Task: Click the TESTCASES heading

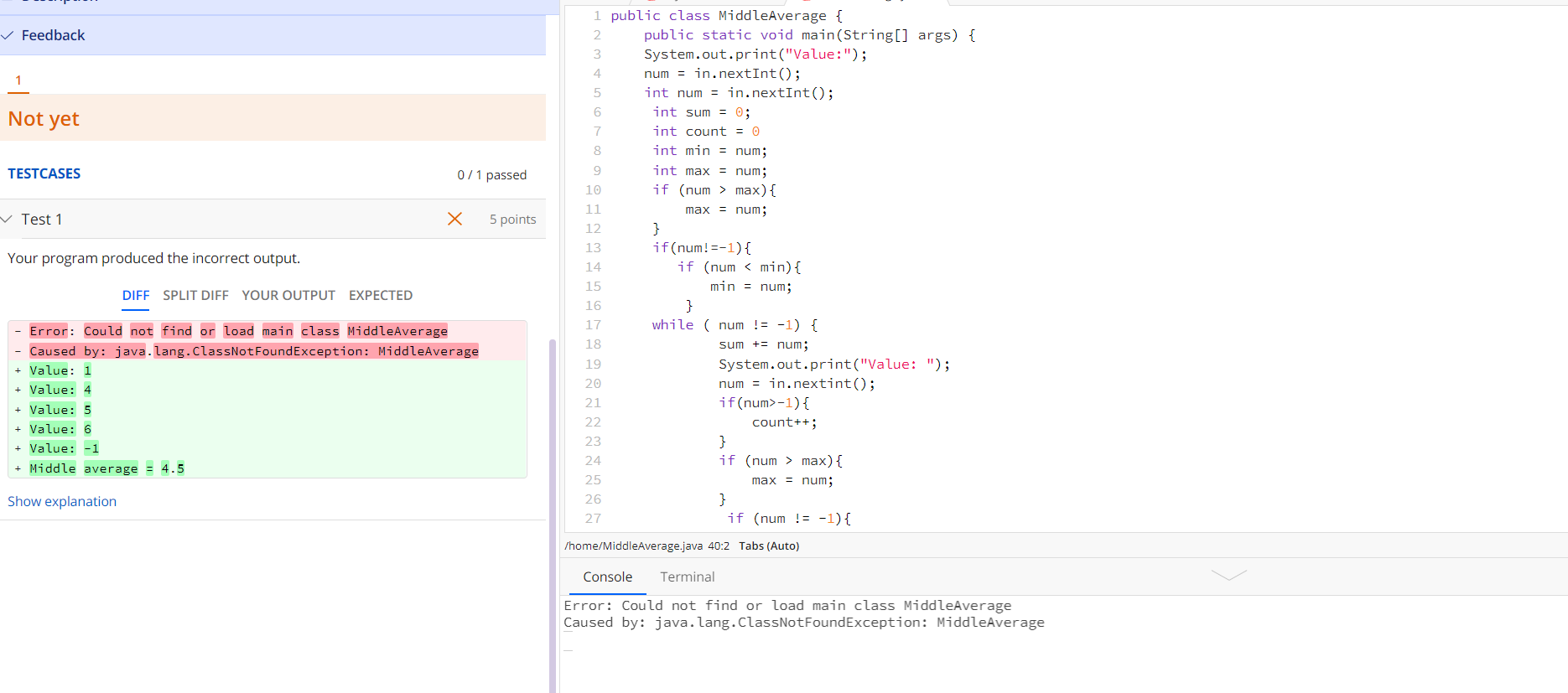Action: coord(44,173)
